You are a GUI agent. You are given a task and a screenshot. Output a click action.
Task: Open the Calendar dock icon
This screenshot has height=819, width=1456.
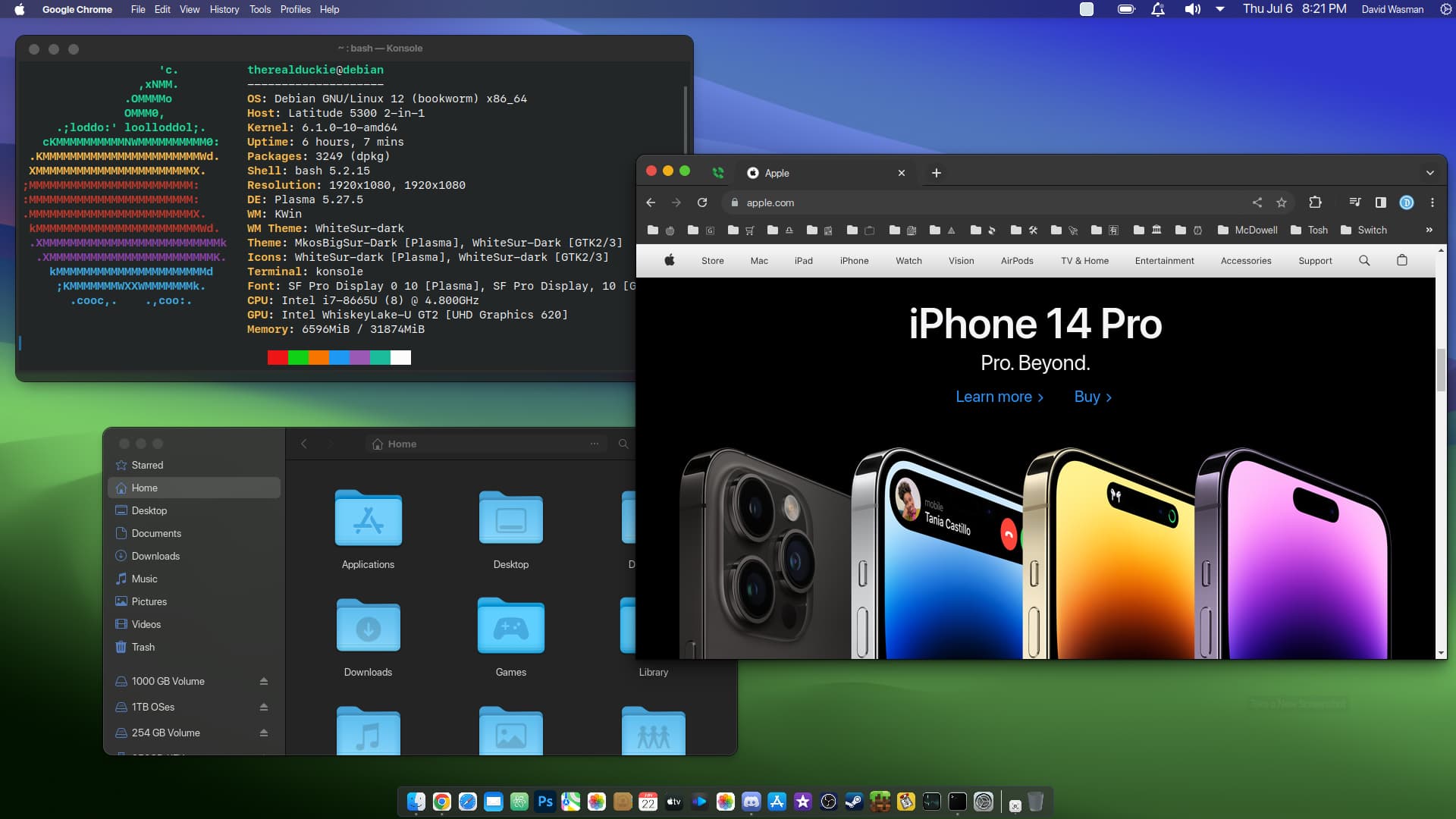648,802
